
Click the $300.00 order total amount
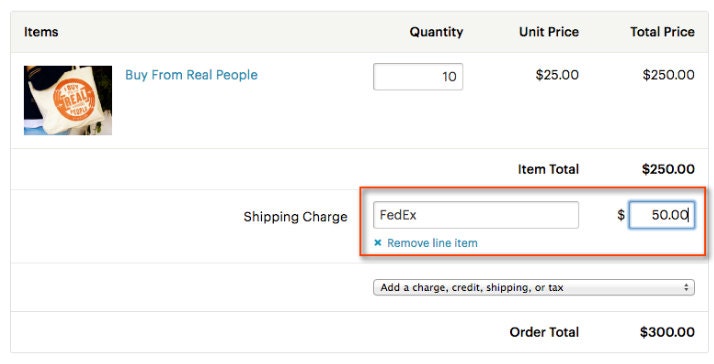[667, 332]
